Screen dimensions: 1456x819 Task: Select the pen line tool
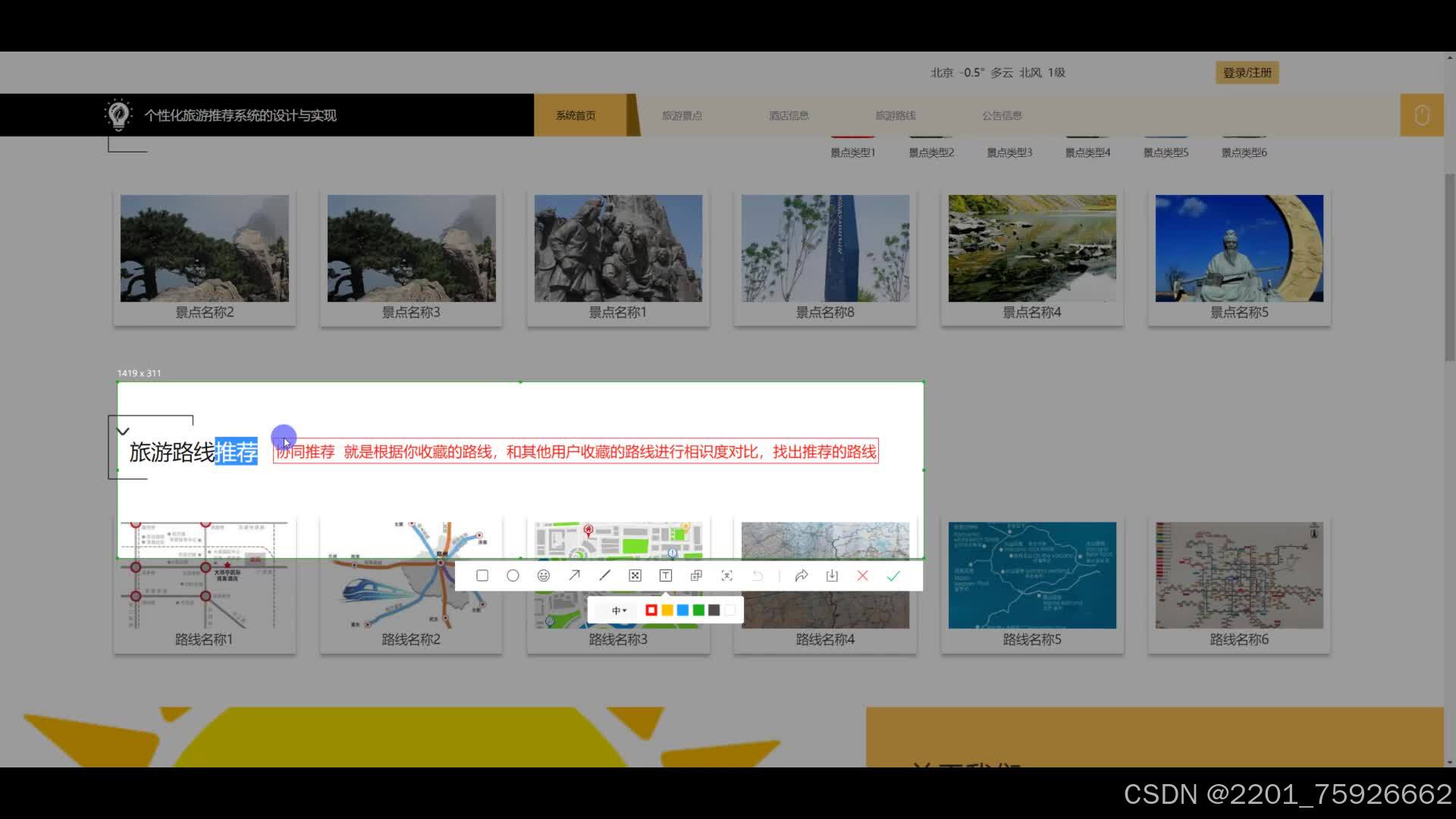pos(604,576)
